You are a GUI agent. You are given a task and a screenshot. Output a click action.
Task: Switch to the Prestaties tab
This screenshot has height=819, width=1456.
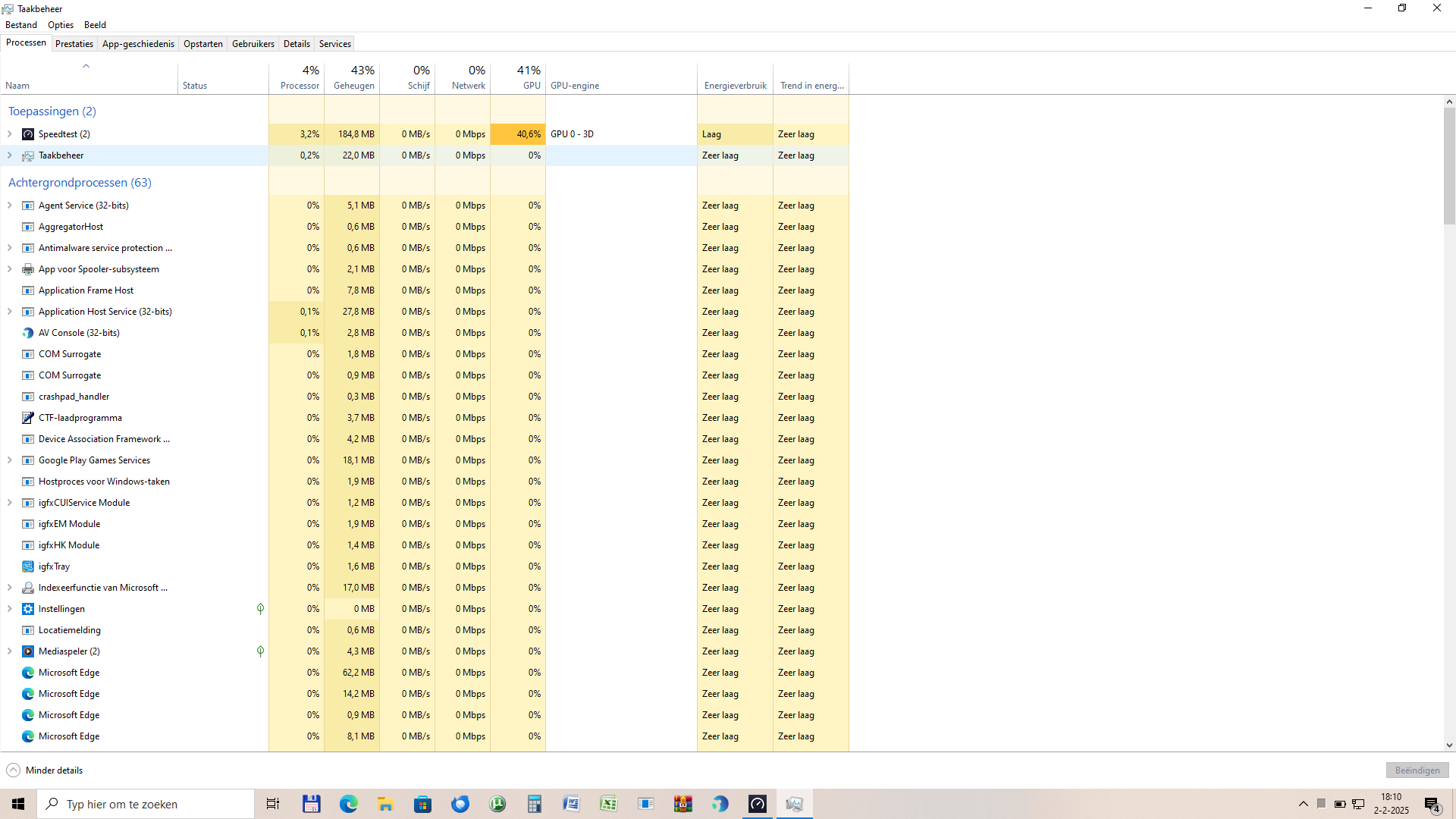pos(74,44)
